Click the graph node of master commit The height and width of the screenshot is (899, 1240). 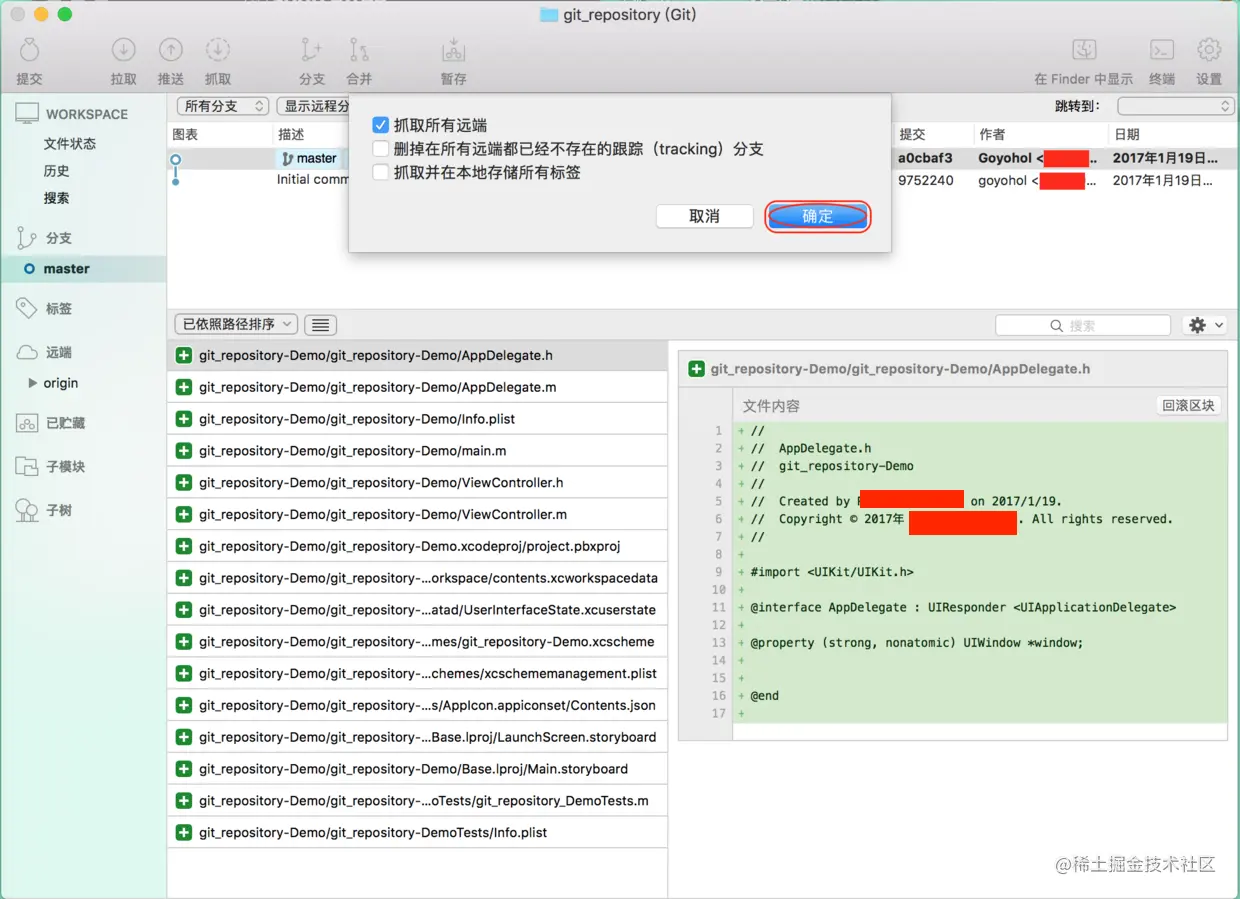175,159
